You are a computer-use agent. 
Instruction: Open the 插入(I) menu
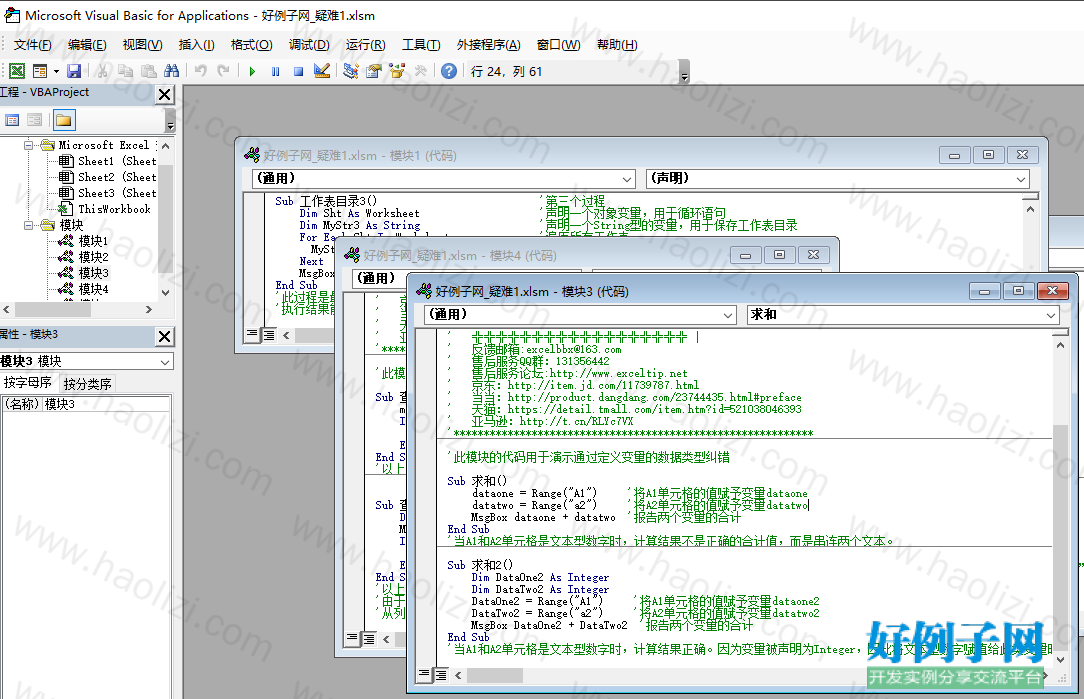[196, 45]
